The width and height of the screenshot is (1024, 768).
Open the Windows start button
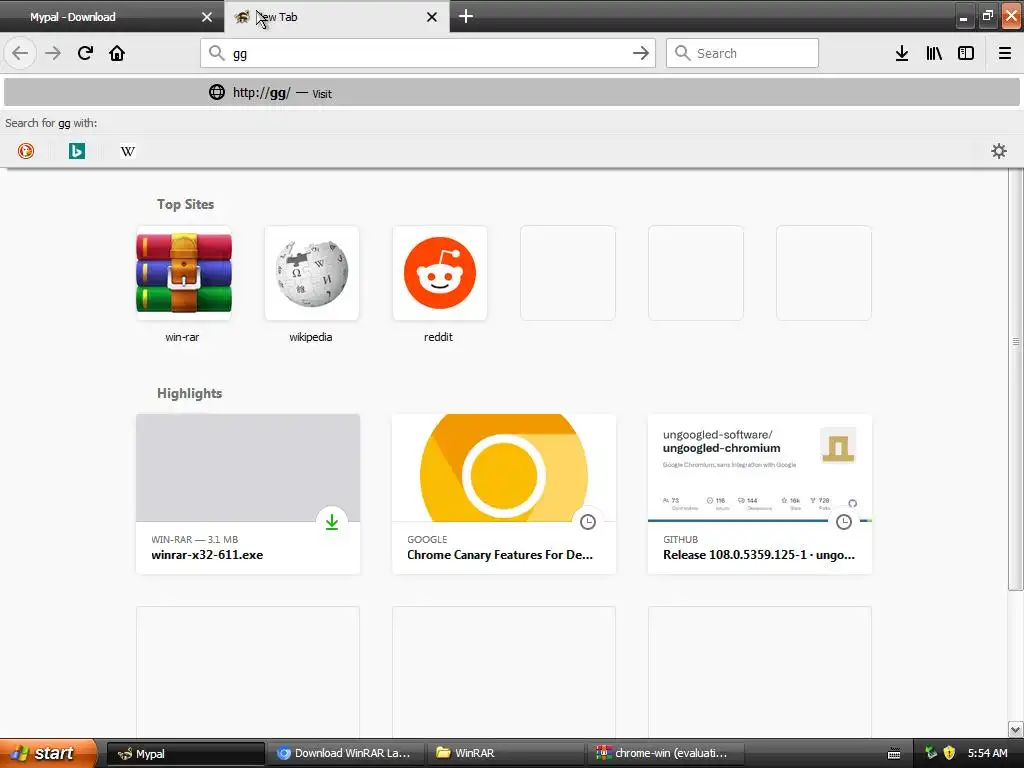tap(48, 753)
